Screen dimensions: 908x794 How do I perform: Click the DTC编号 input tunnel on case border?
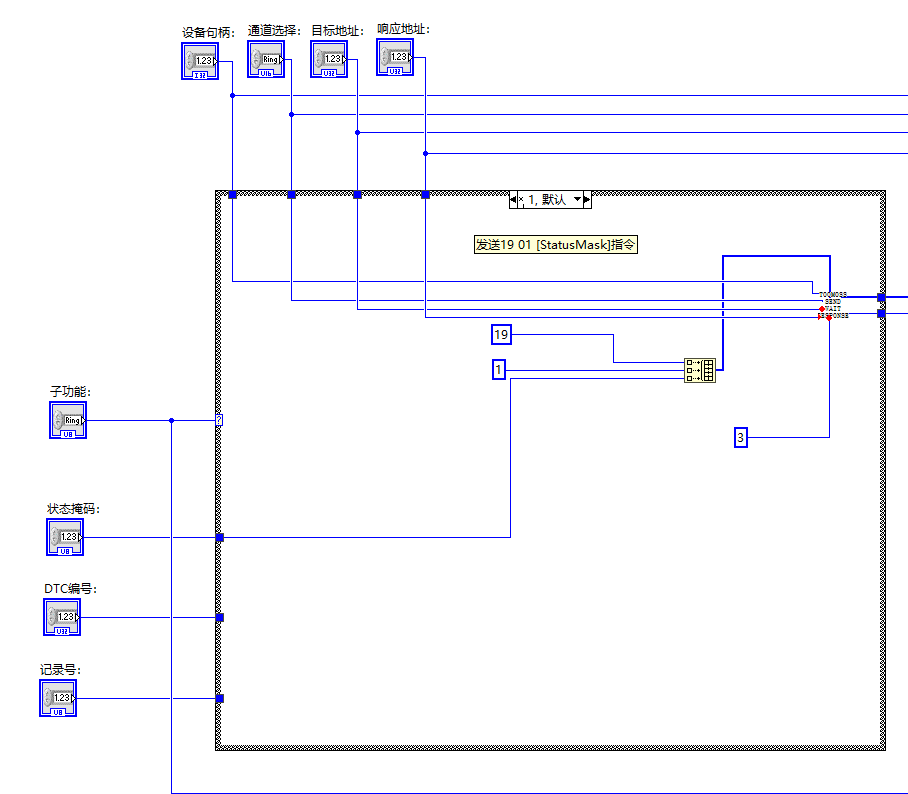click(219, 617)
